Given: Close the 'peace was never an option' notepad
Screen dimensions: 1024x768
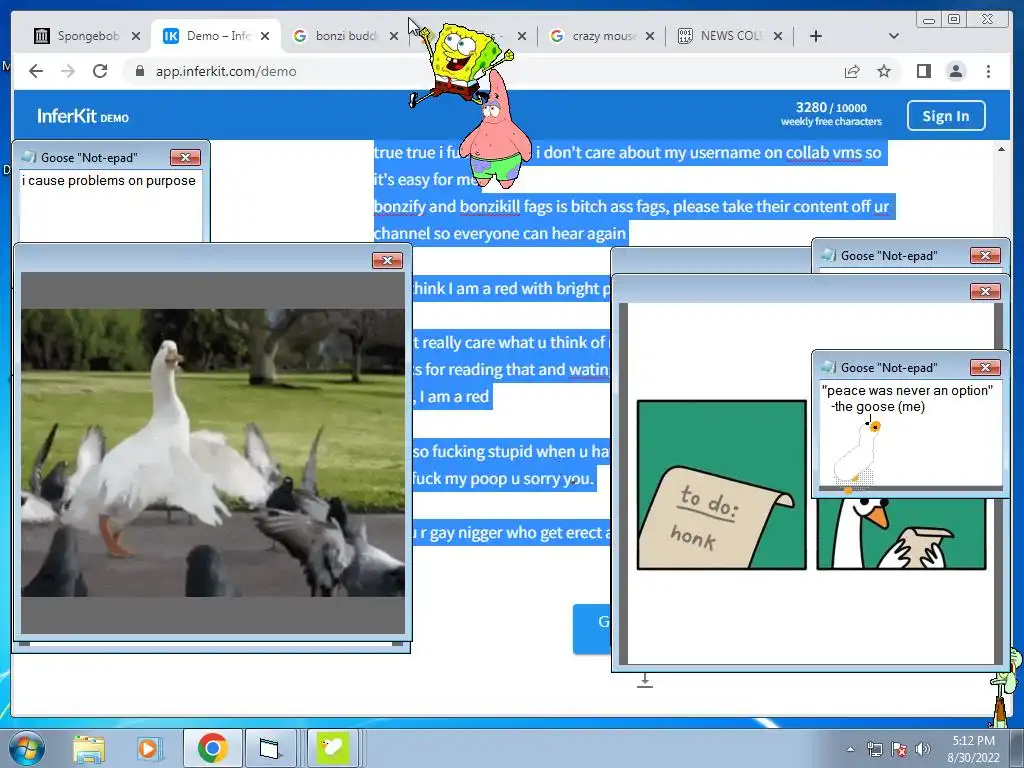Looking at the screenshot, I should pos(985,368).
